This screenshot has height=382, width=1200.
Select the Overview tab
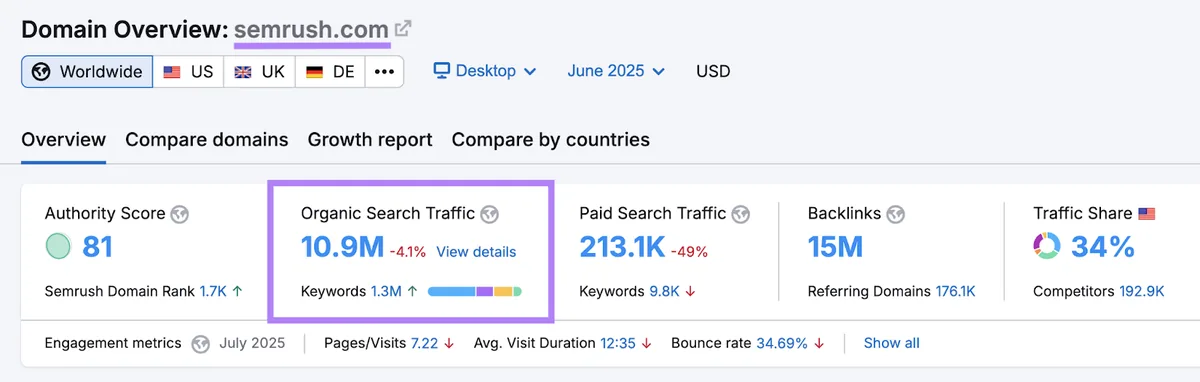click(x=63, y=140)
